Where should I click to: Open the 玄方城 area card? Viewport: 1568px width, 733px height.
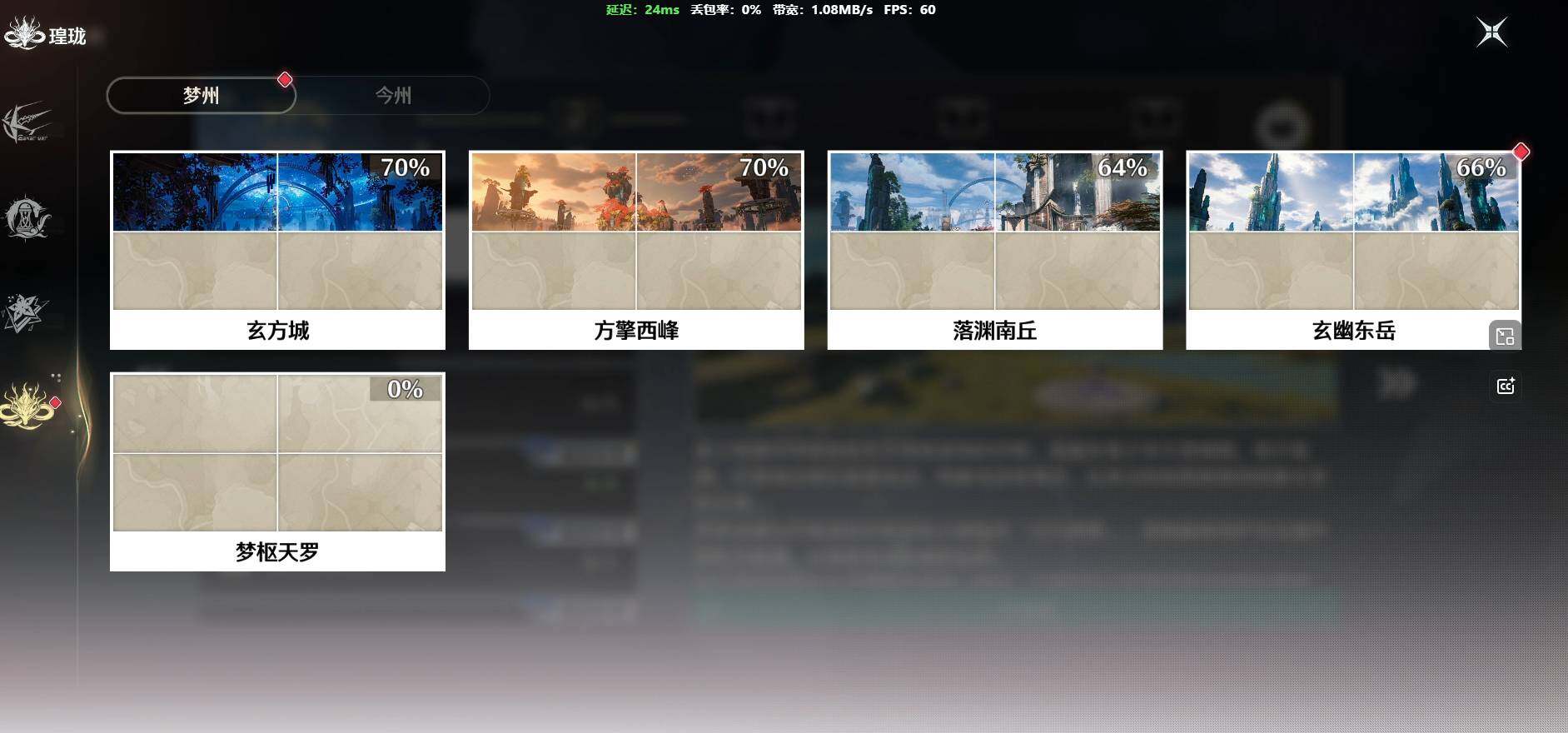pyautogui.click(x=277, y=250)
